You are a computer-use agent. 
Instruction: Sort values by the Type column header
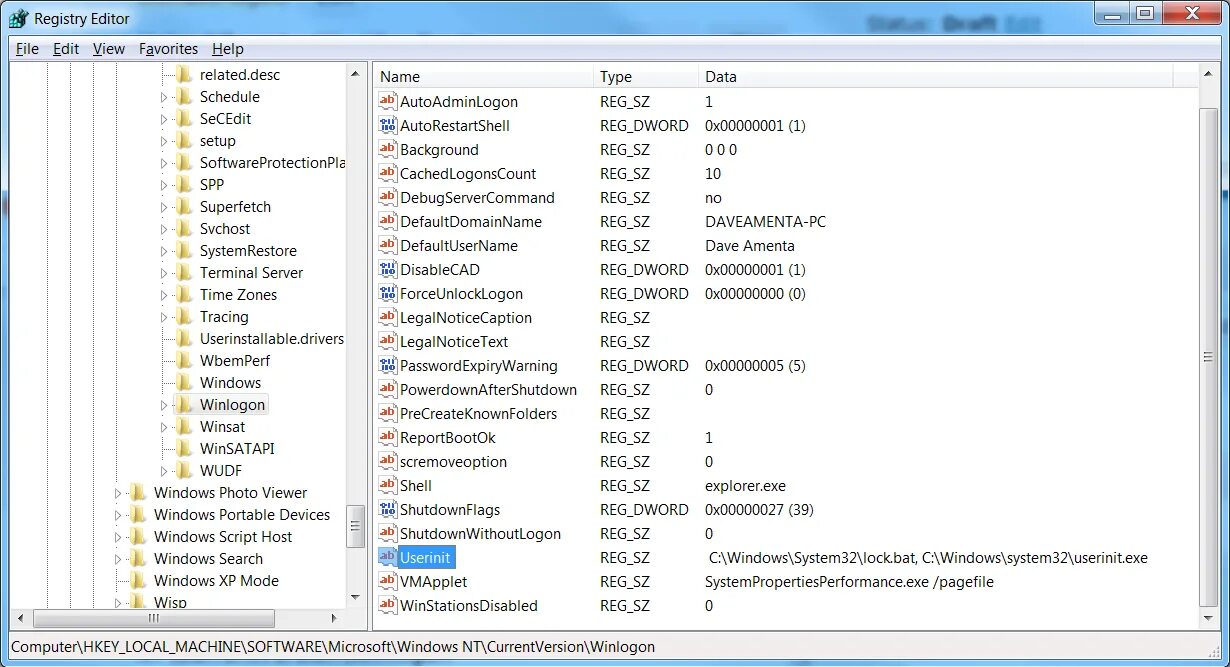(646, 76)
